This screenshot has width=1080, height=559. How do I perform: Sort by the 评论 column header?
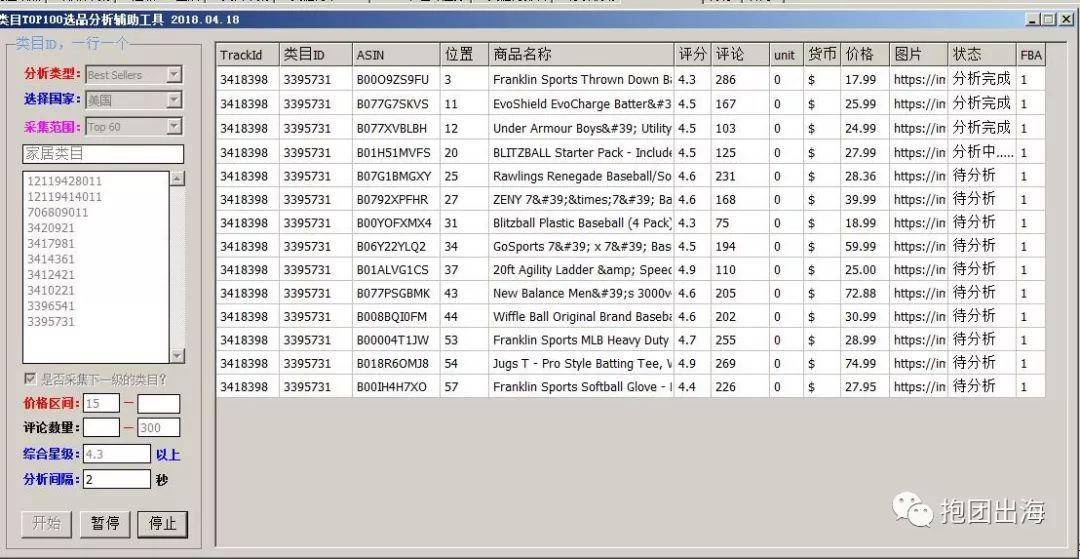click(x=740, y=55)
